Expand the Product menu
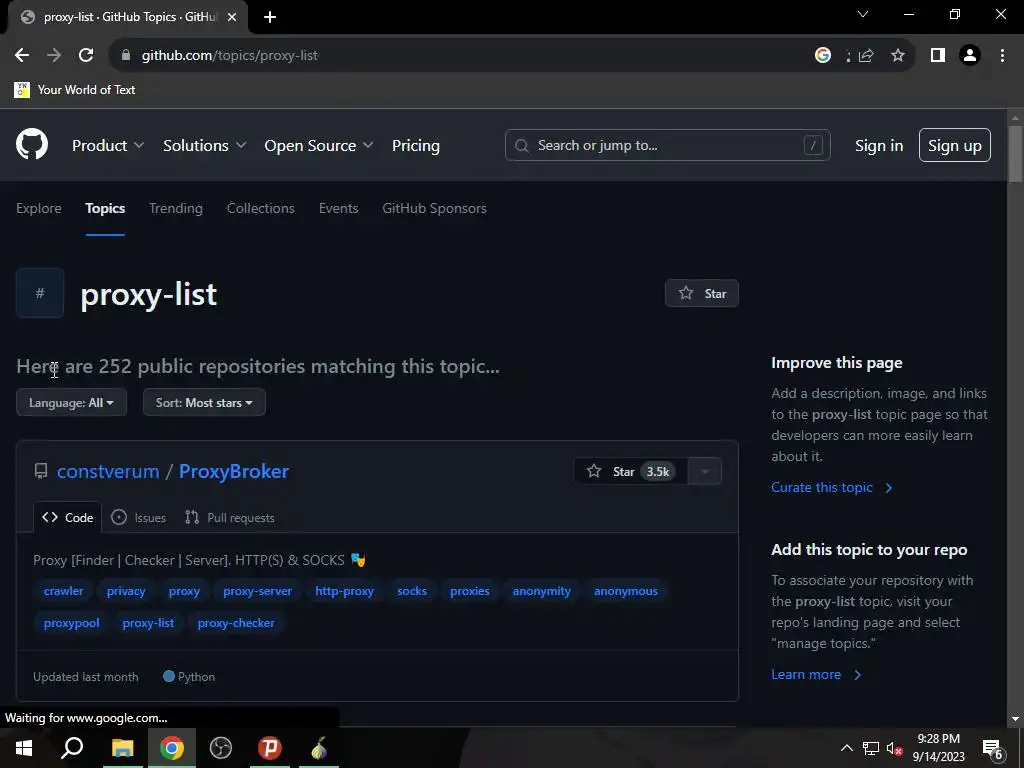Viewport: 1024px width, 768px height. [x=108, y=146]
